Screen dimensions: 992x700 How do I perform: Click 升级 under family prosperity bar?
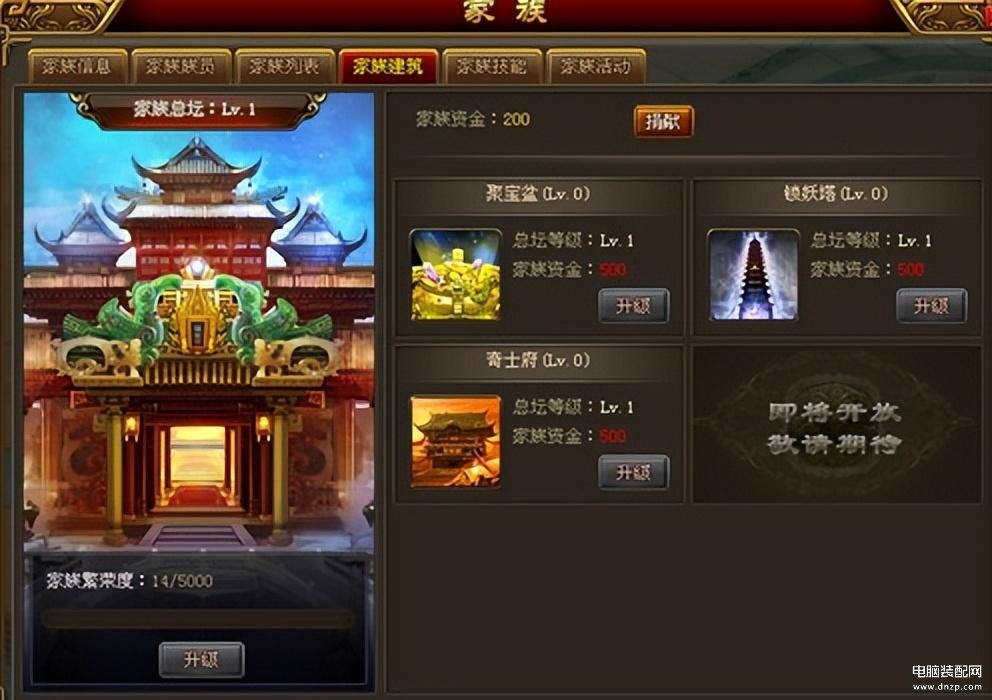pyautogui.click(x=201, y=659)
